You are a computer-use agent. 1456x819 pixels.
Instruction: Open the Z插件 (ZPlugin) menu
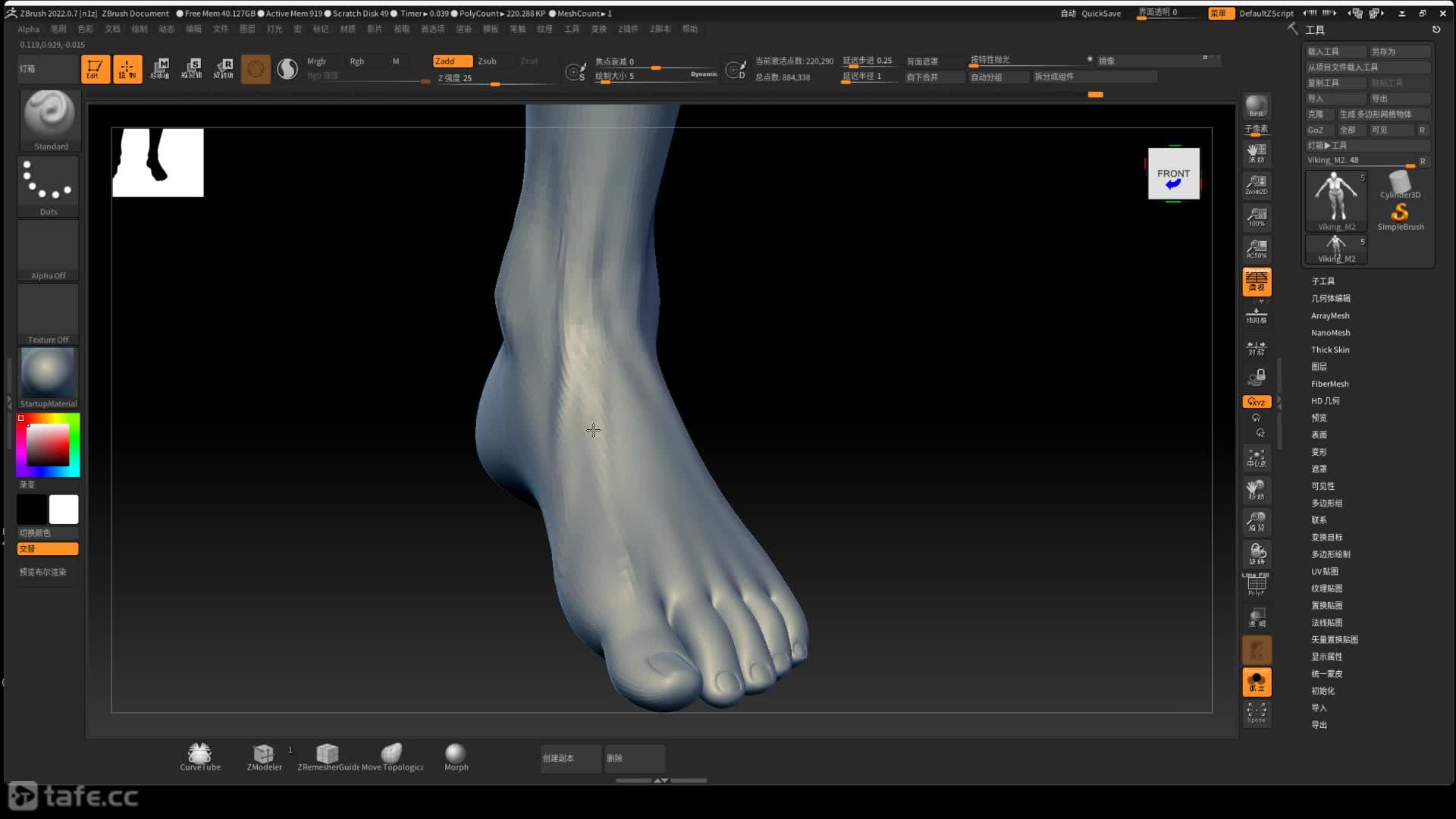pyautogui.click(x=628, y=30)
